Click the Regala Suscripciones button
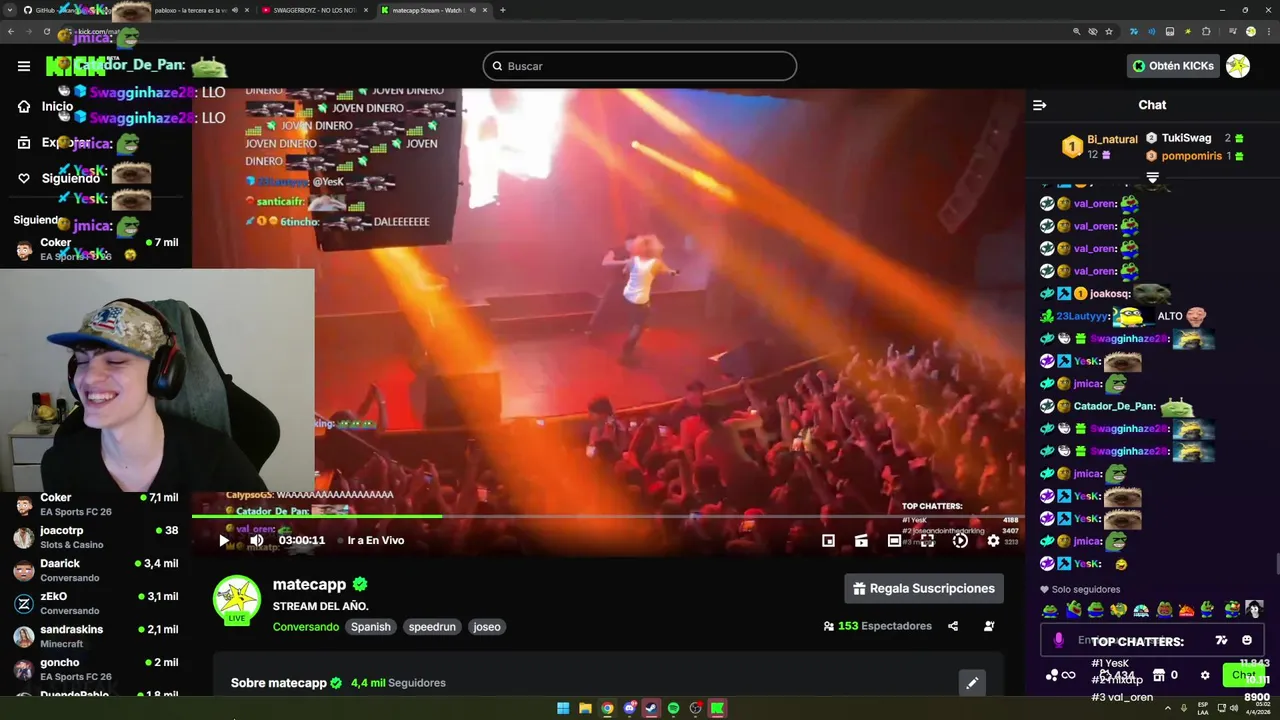Image resolution: width=1280 pixels, height=720 pixels. (x=924, y=588)
